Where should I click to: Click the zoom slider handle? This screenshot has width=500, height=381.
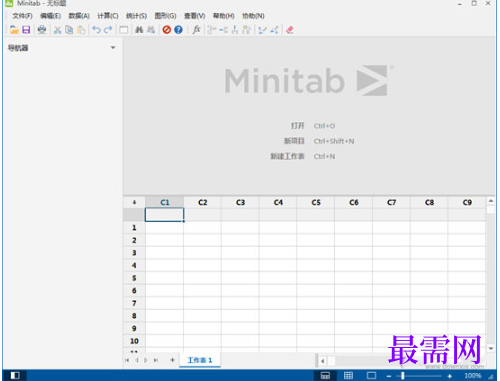[403, 376]
